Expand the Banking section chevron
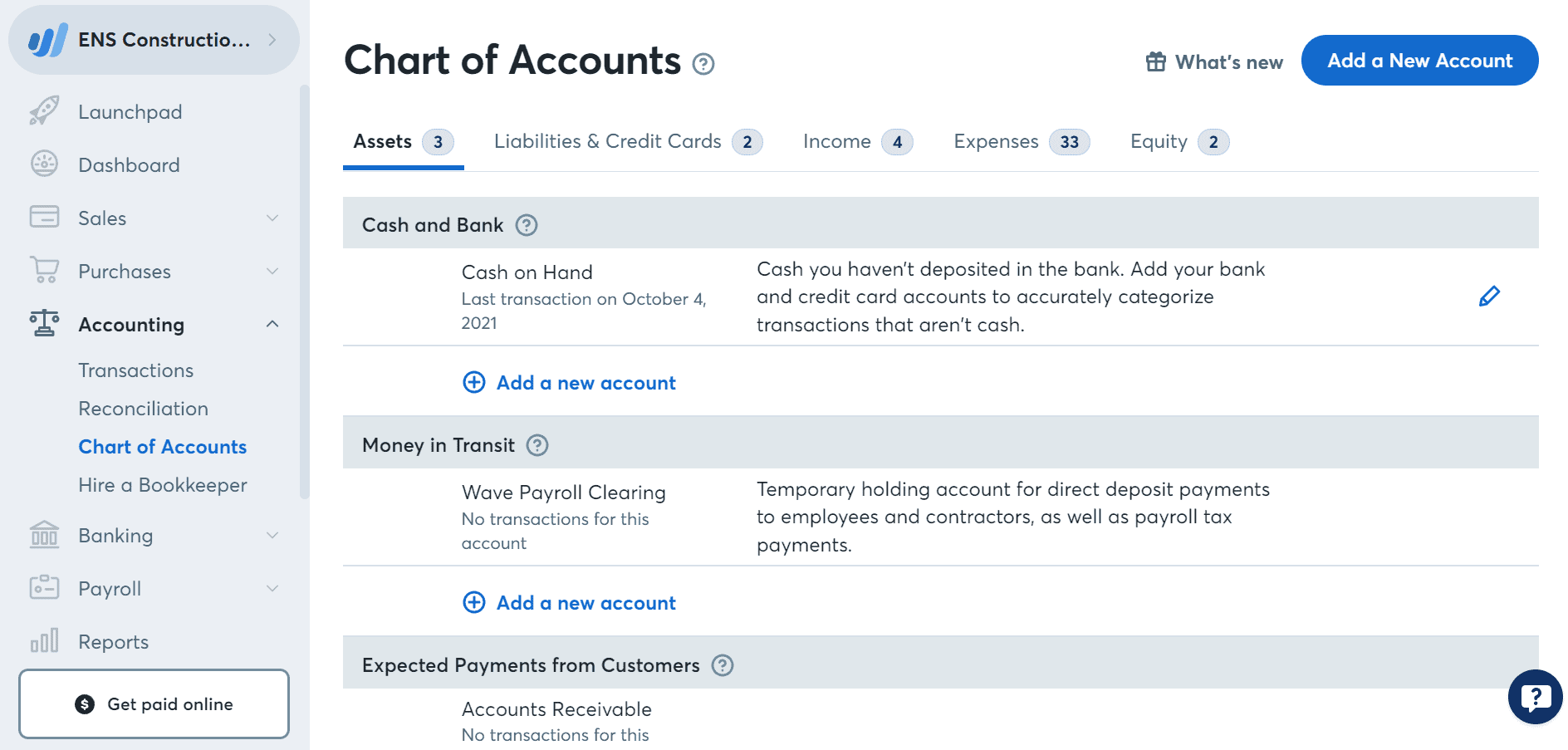 tap(272, 536)
